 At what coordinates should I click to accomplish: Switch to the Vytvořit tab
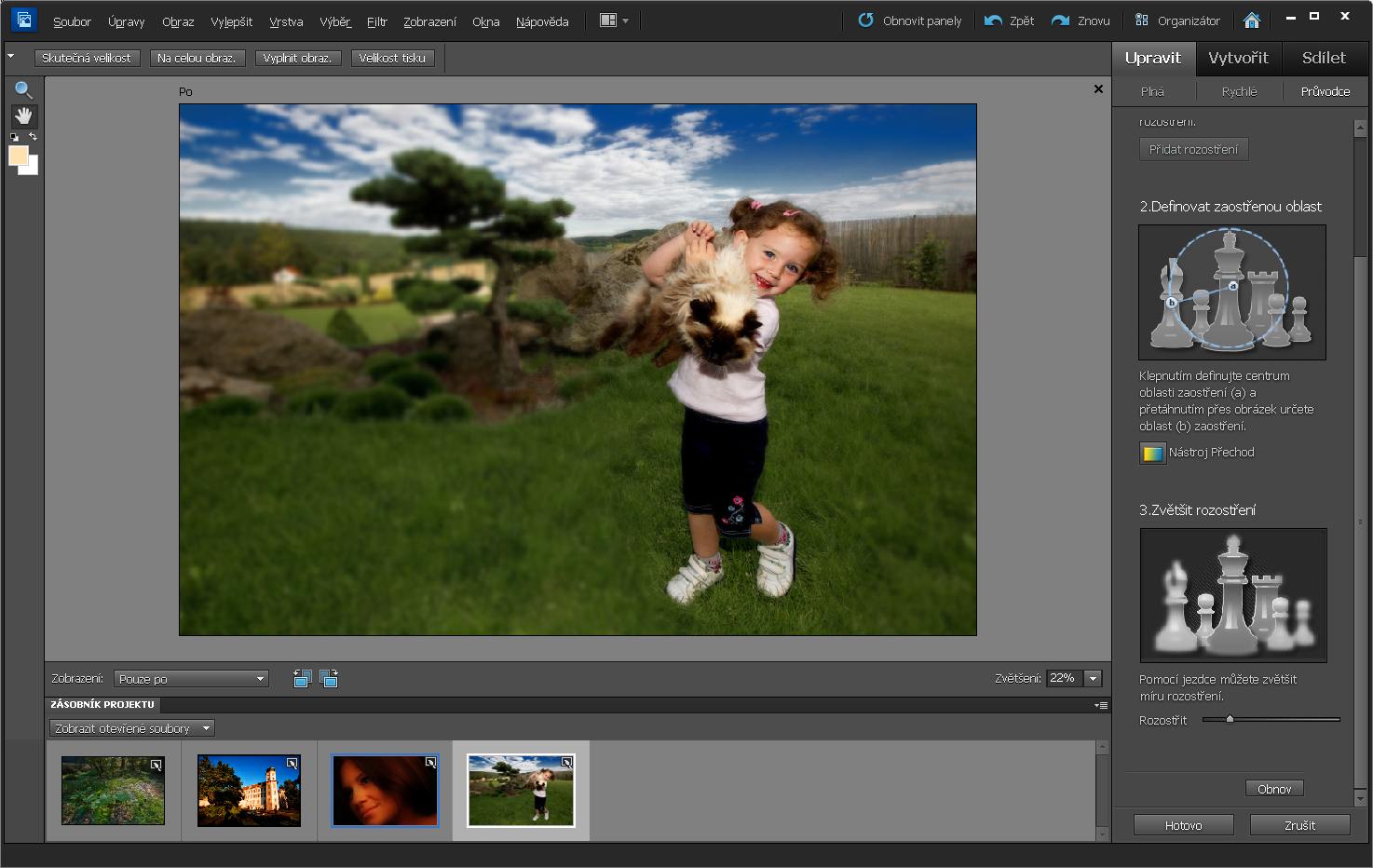(1238, 58)
